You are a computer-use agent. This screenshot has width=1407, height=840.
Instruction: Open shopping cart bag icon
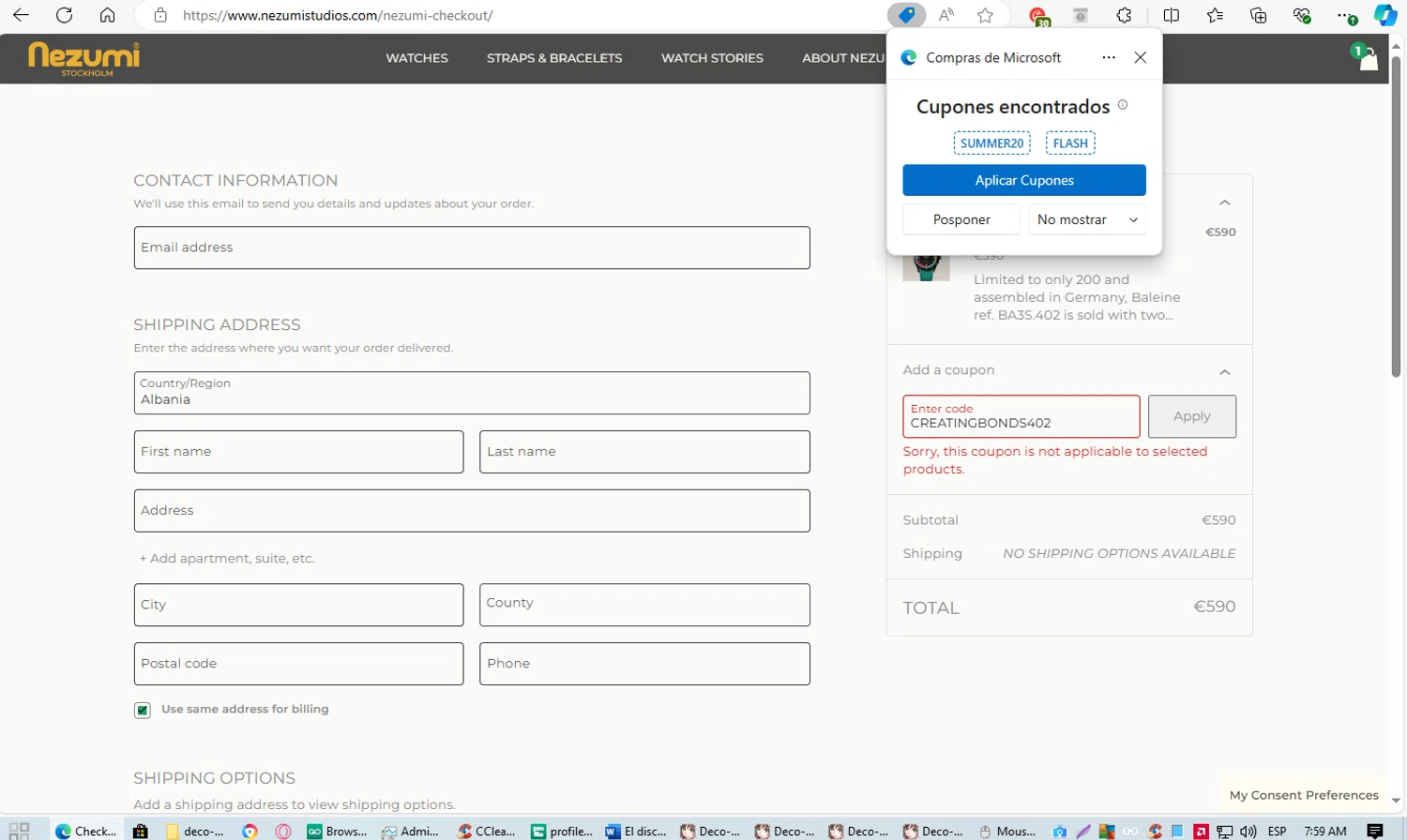tap(1367, 58)
